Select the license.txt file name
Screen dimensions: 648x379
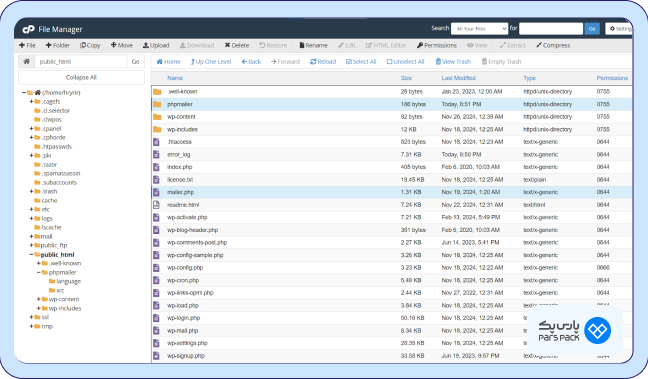[180, 180]
